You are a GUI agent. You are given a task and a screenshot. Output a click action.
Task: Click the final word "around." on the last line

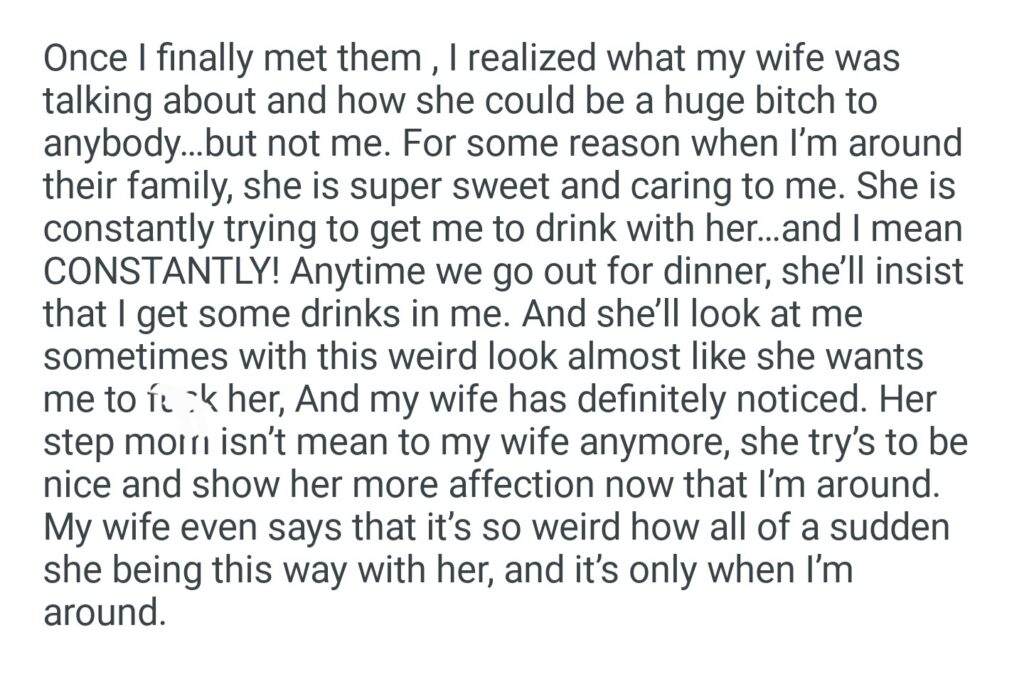coord(103,613)
